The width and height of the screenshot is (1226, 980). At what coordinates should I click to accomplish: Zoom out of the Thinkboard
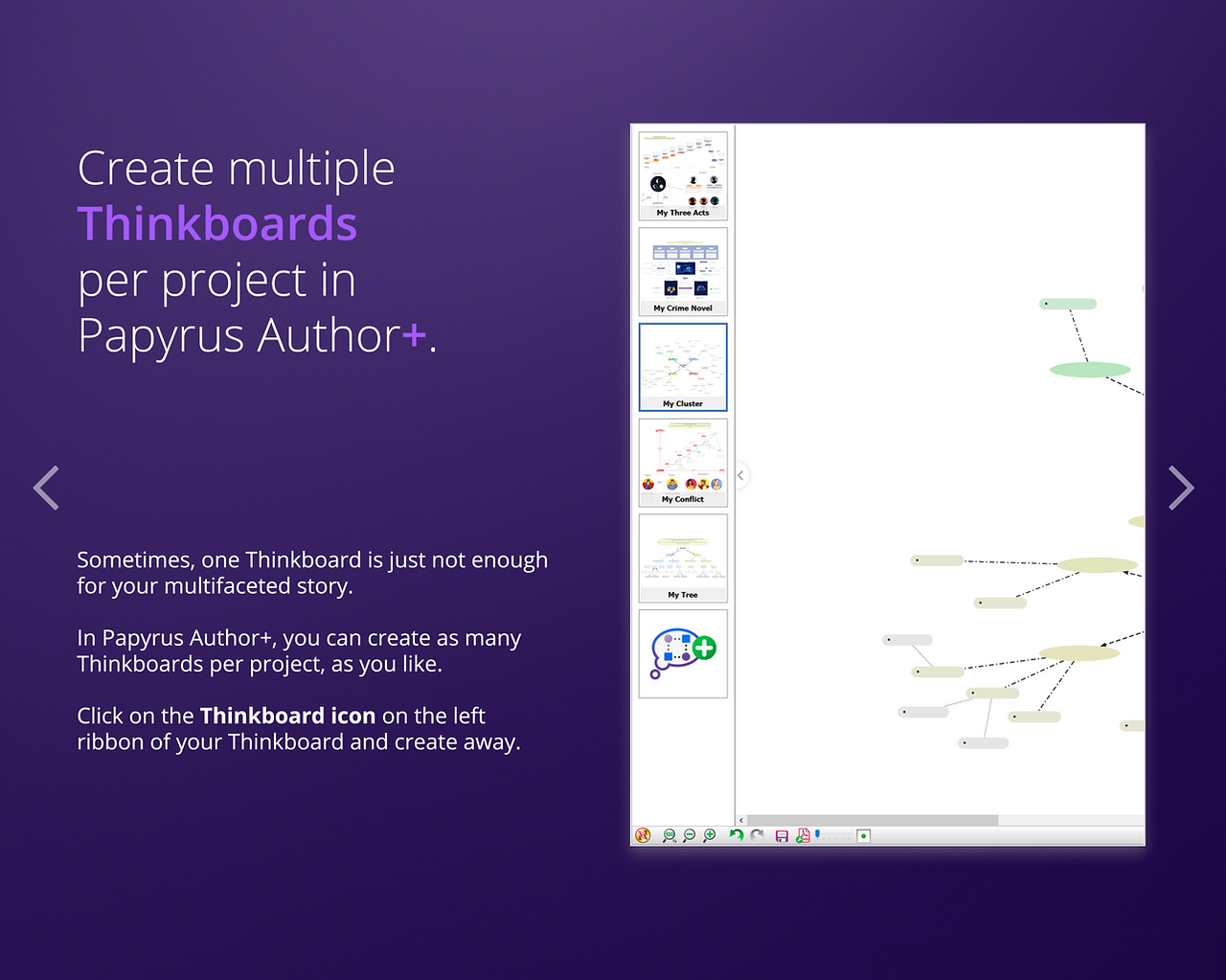click(690, 835)
